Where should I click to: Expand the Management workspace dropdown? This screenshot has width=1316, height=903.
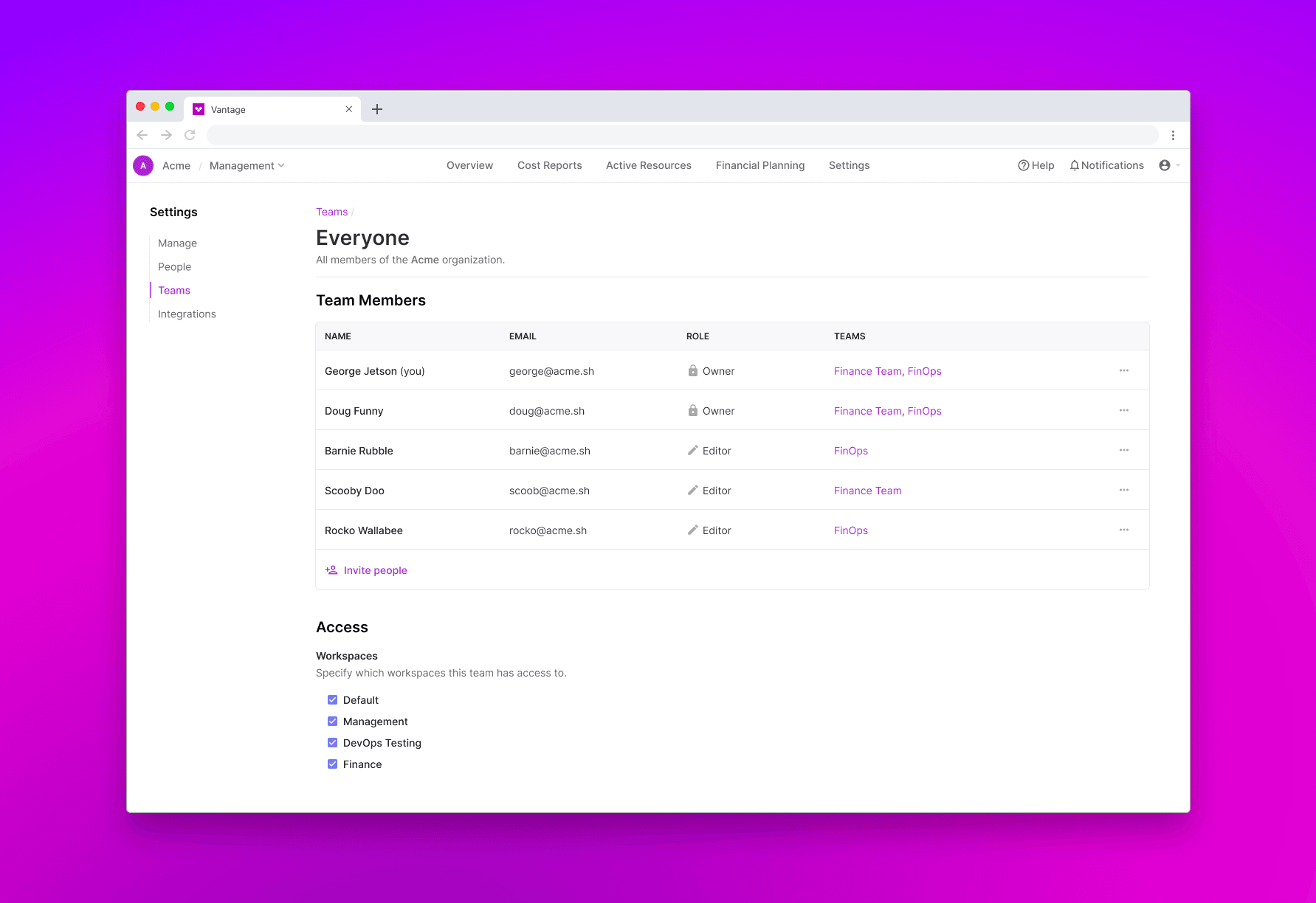tap(282, 165)
